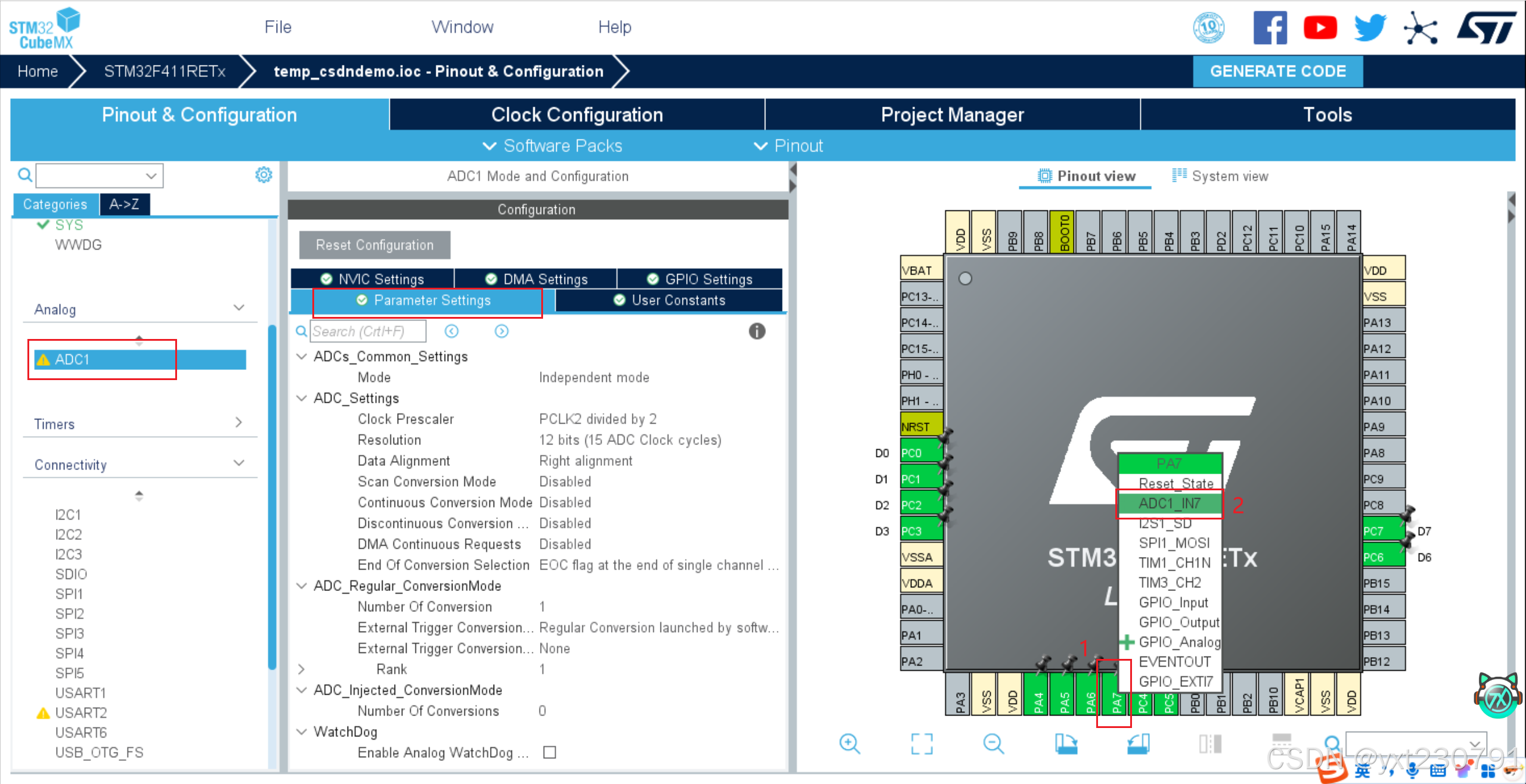Screen dimensions: 1526x784
Task: Click the GENERATE CODE button
Action: tap(1277, 71)
